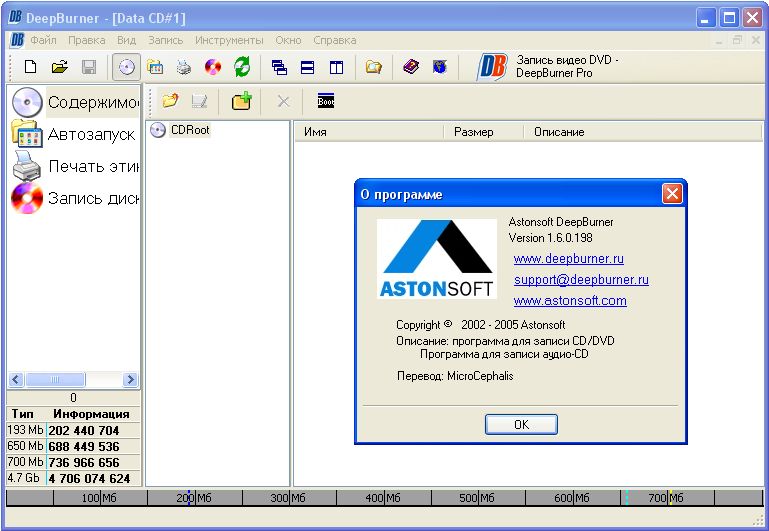
Task: Click the 400 Мб mark on the size bar
Action: pyautogui.click(x=383, y=498)
